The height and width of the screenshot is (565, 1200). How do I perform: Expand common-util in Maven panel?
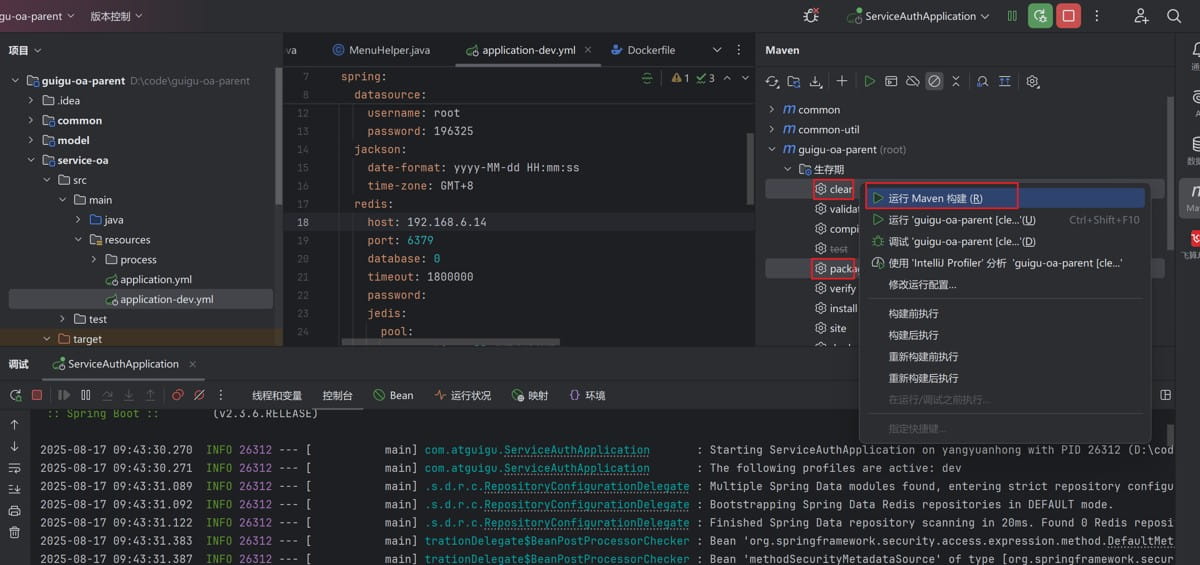pos(771,130)
